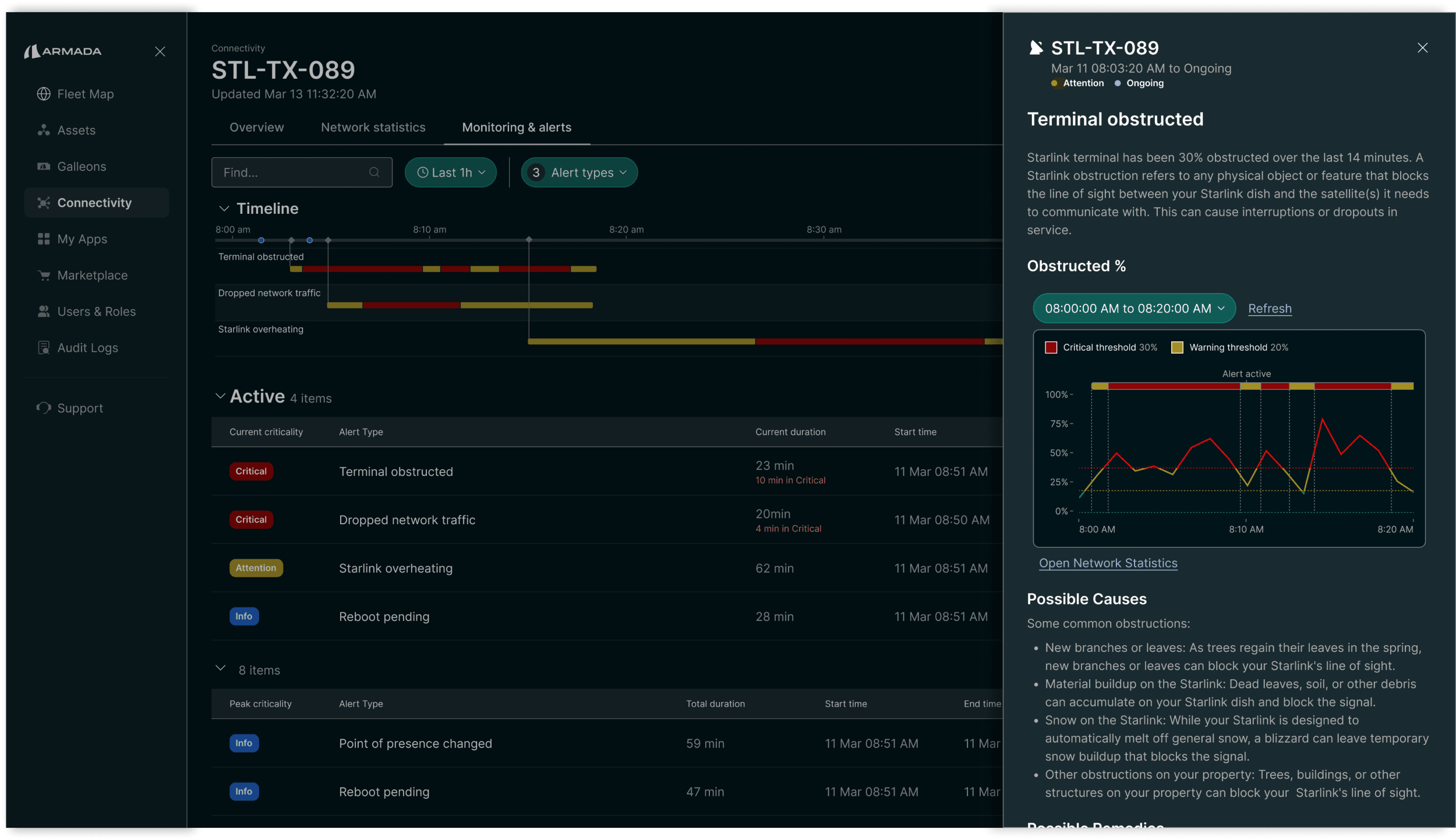Click the Fleet Map globe icon
Image resolution: width=1456 pixels, height=840 pixels.
pos(44,94)
